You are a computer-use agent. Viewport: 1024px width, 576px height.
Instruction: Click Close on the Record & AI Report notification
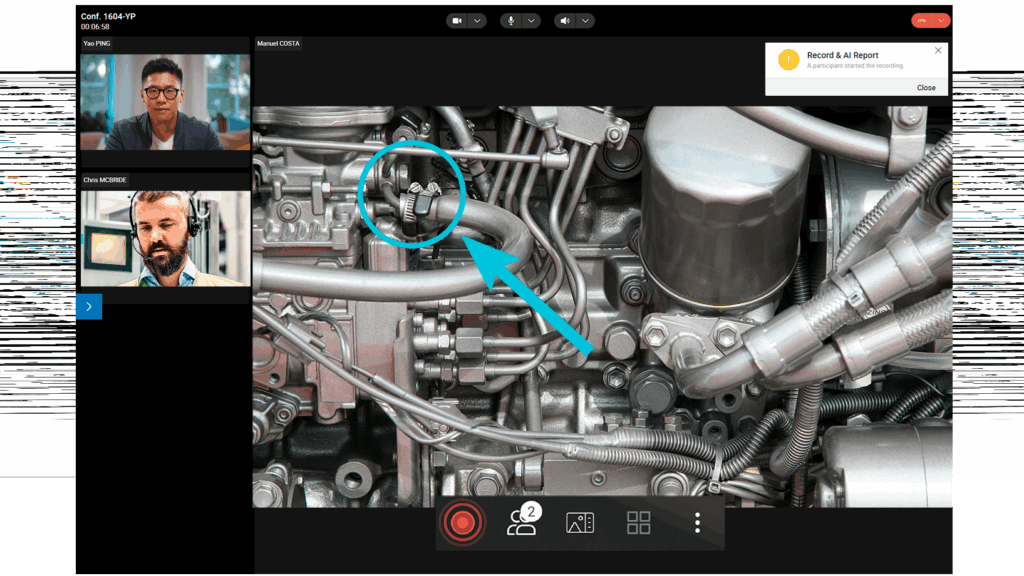(925, 88)
